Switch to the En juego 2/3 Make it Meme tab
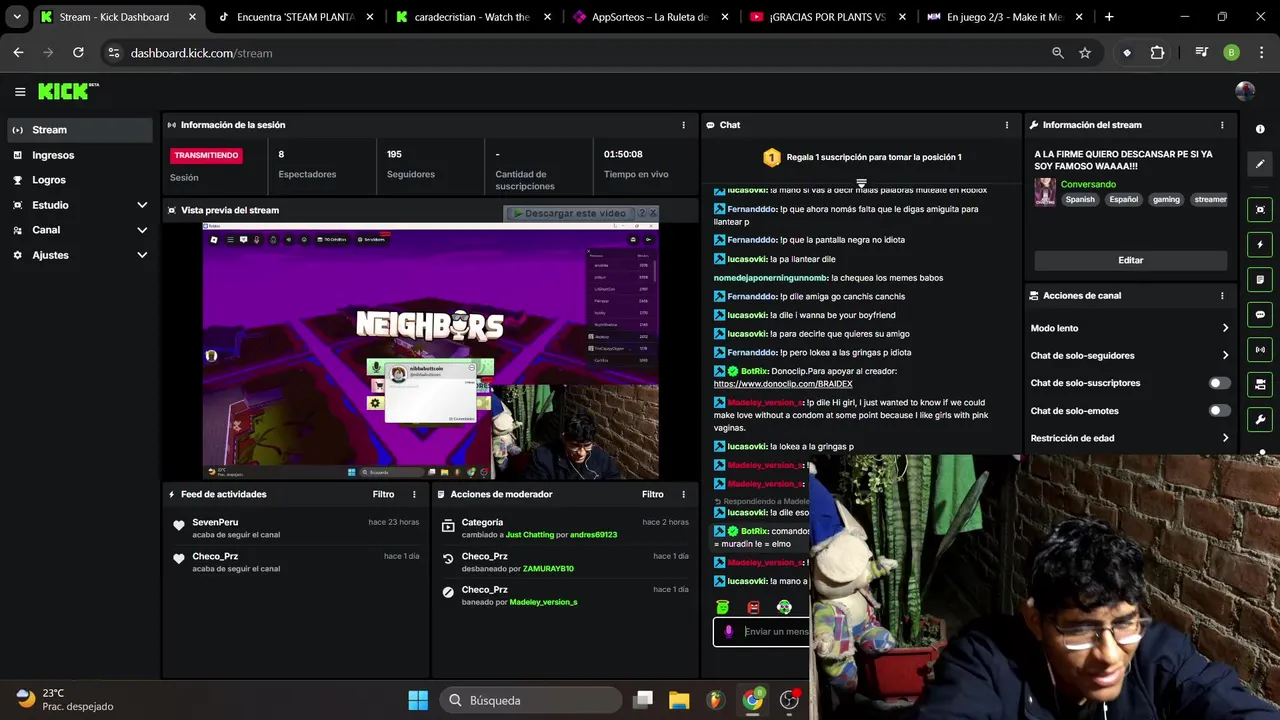The image size is (1280, 720). 1003,17
